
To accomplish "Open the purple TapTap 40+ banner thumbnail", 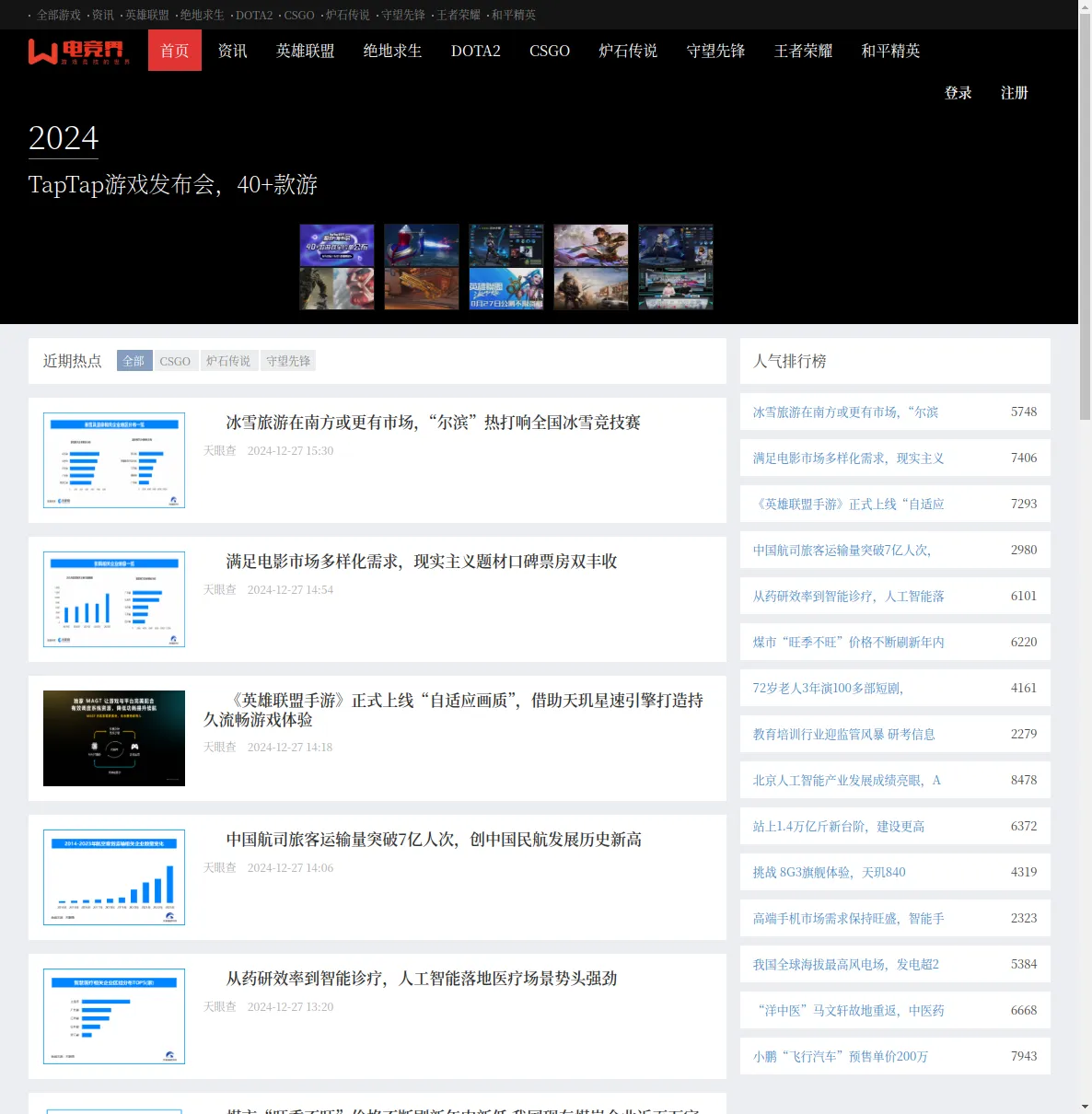I will tap(337, 245).
